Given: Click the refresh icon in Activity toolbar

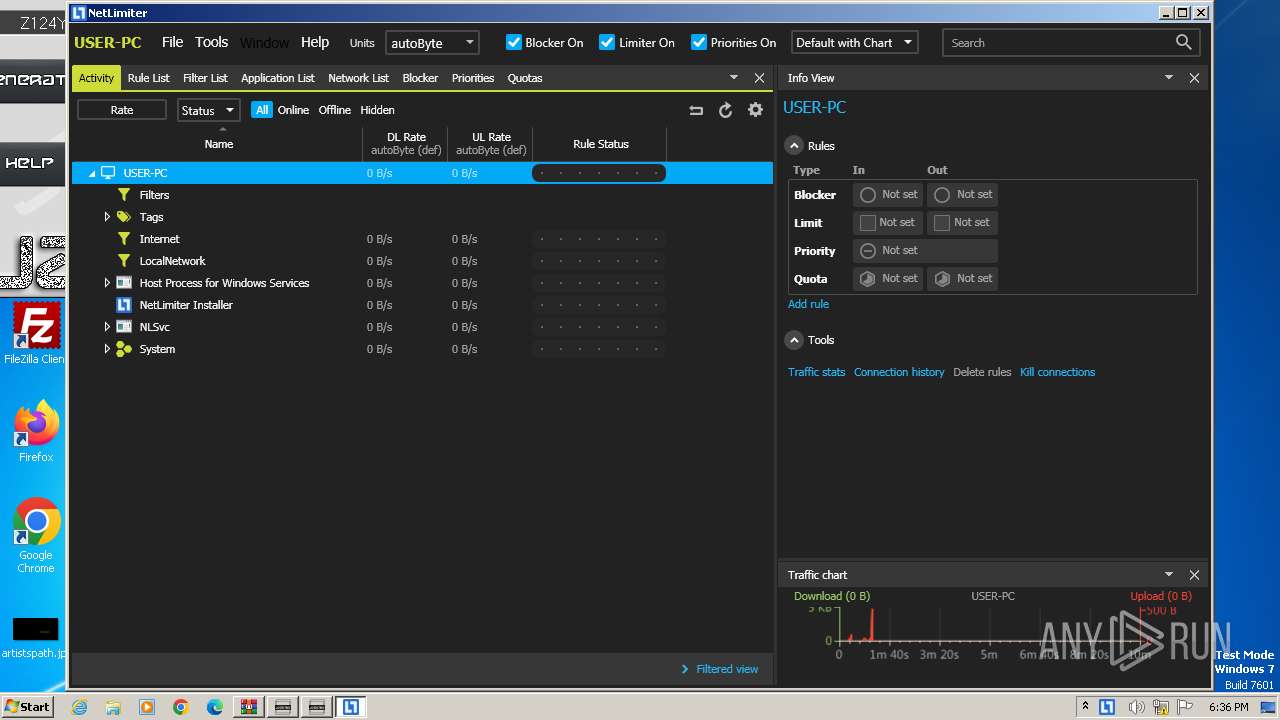Looking at the screenshot, I should coord(726,110).
